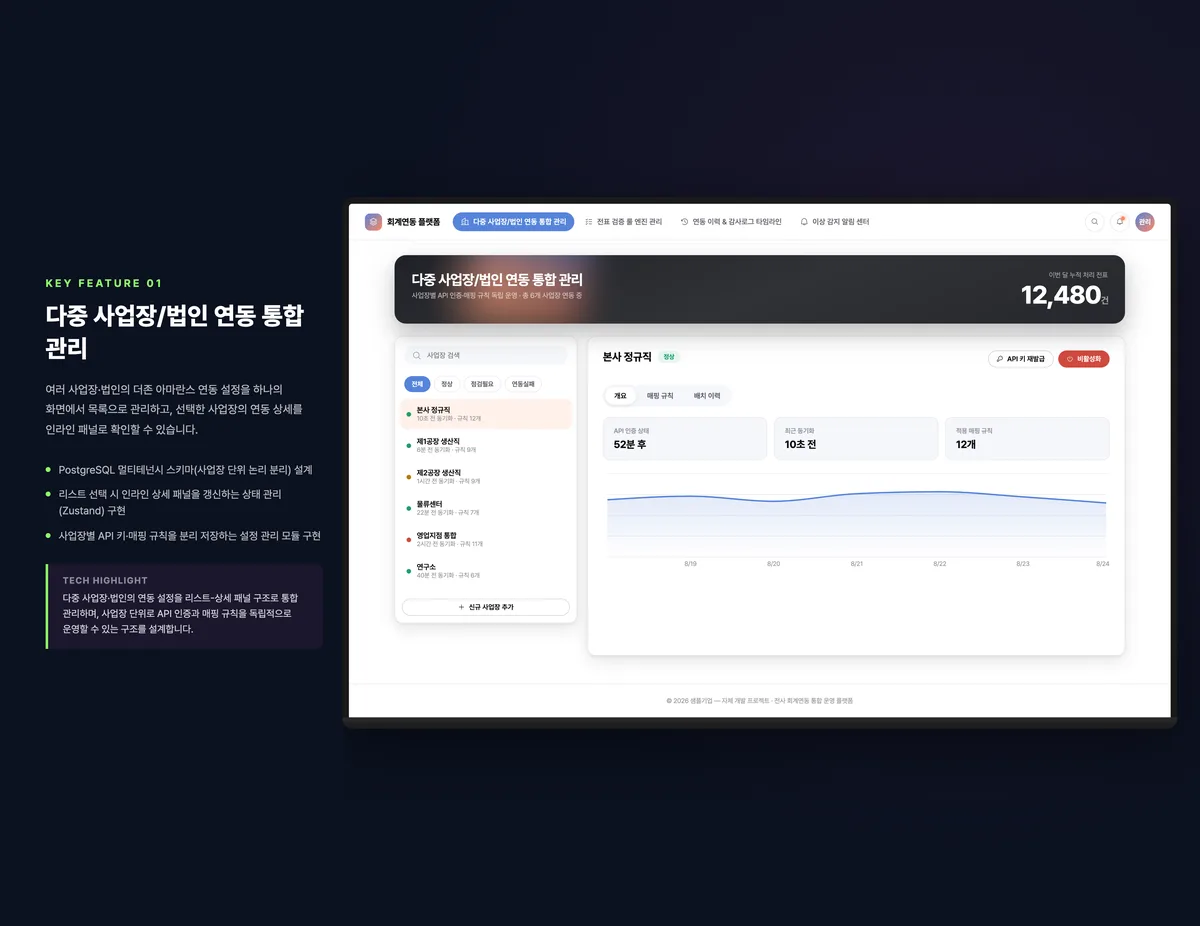Click the search magnifier icon in top bar

[x=1095, y=222]
